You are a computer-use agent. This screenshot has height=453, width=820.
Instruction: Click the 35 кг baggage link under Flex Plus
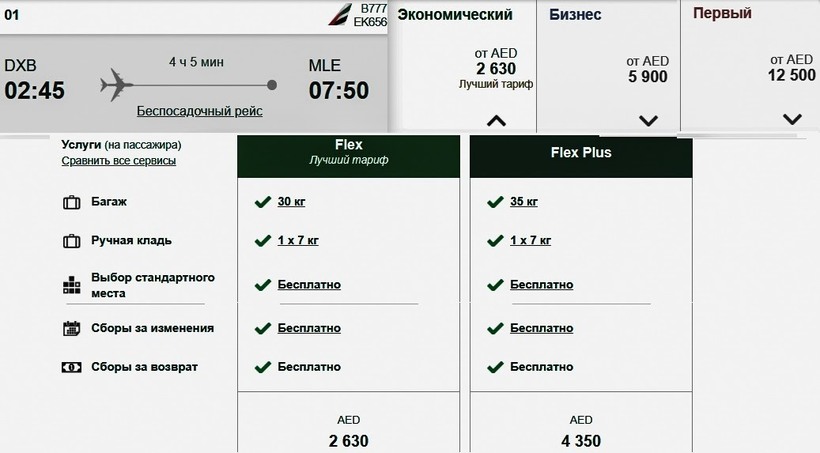click(x=523, y=202)
